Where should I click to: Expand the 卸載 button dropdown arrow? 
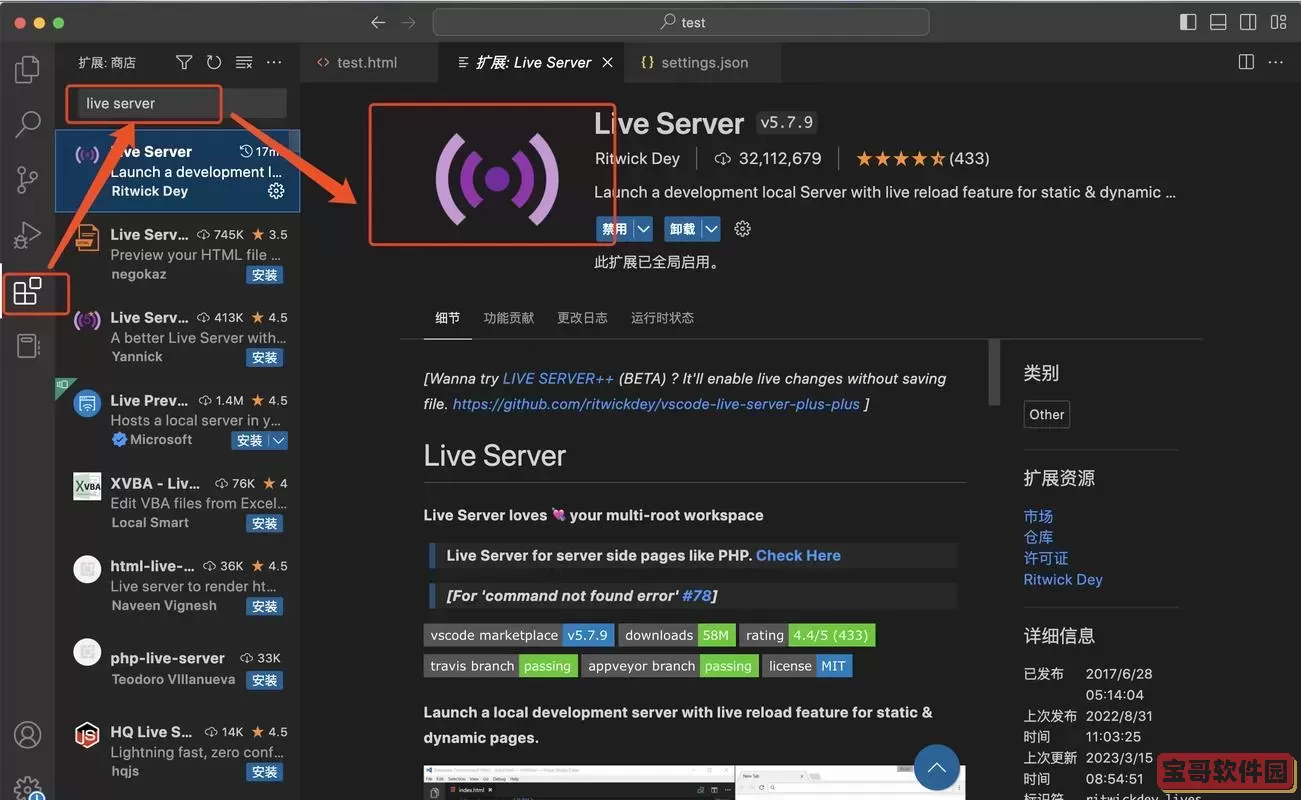pyautogui.click(x=711, y=229)
